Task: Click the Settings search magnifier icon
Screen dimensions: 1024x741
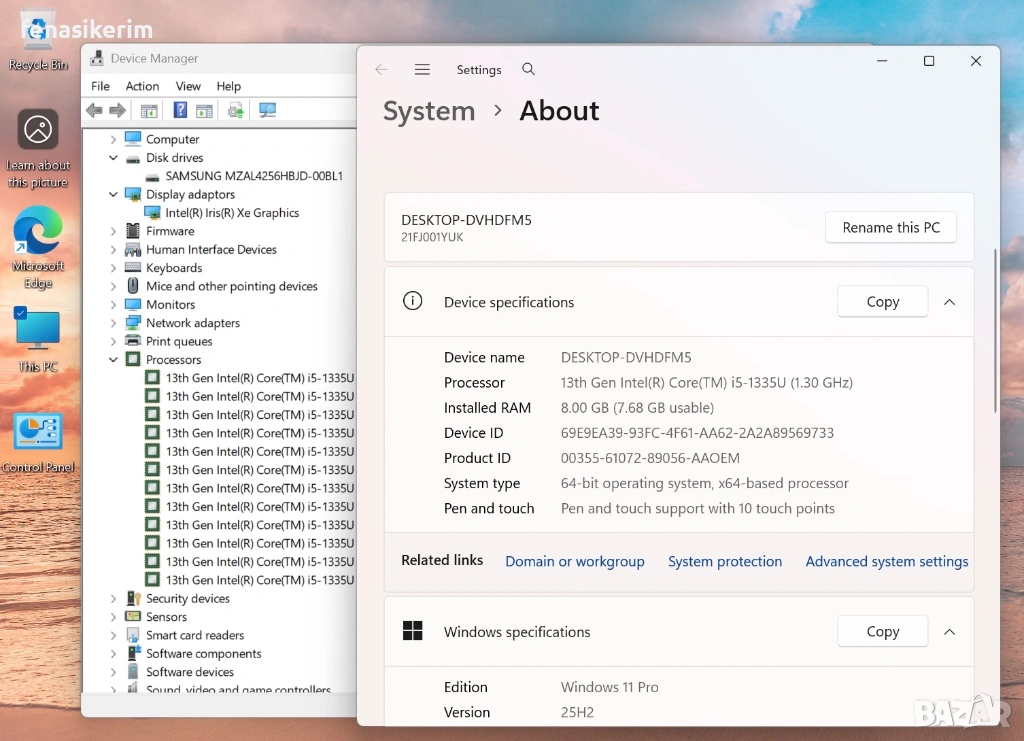Action: tap(529, 70)
